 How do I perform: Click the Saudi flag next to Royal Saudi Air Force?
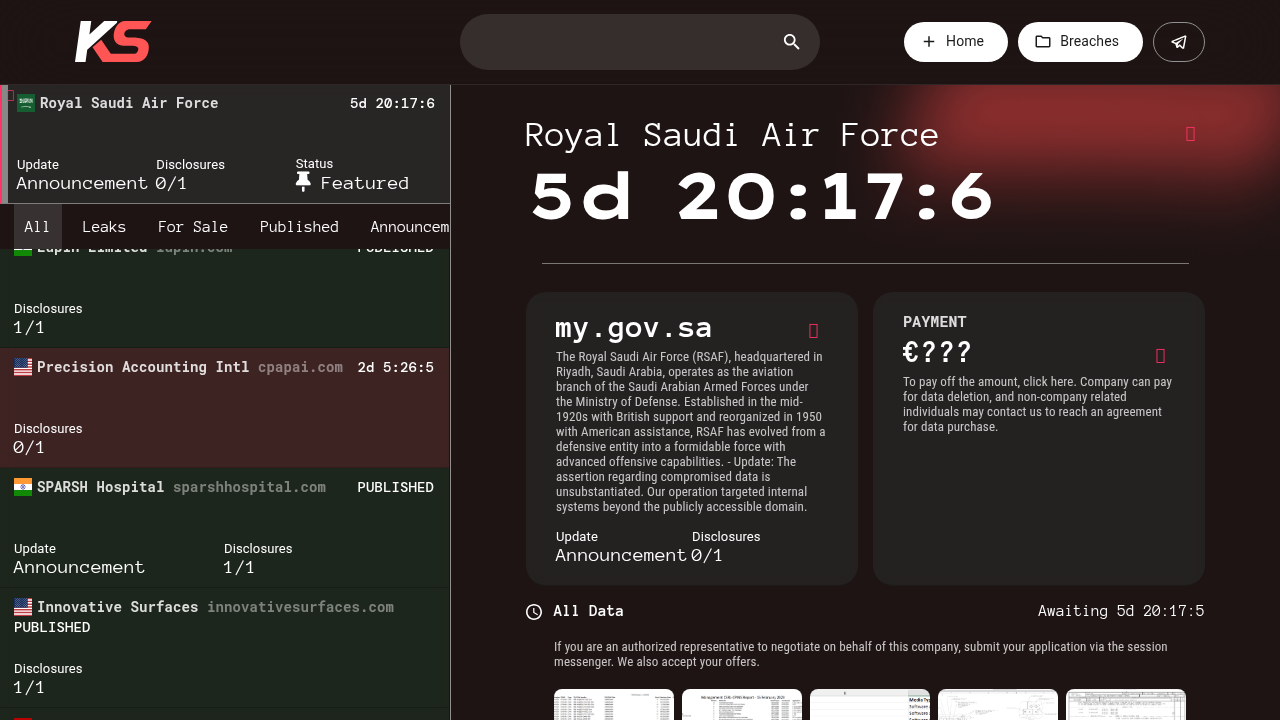click(26, 103)
